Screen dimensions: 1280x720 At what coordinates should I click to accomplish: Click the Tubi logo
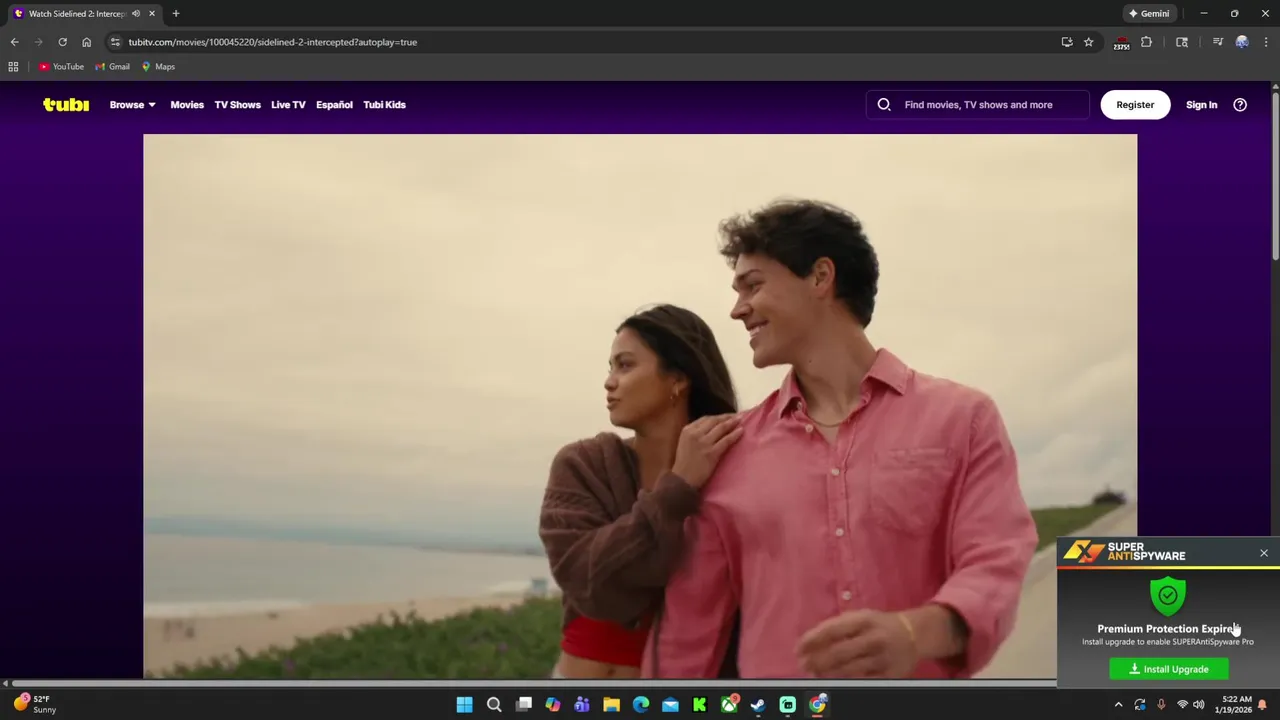(66, 104)
